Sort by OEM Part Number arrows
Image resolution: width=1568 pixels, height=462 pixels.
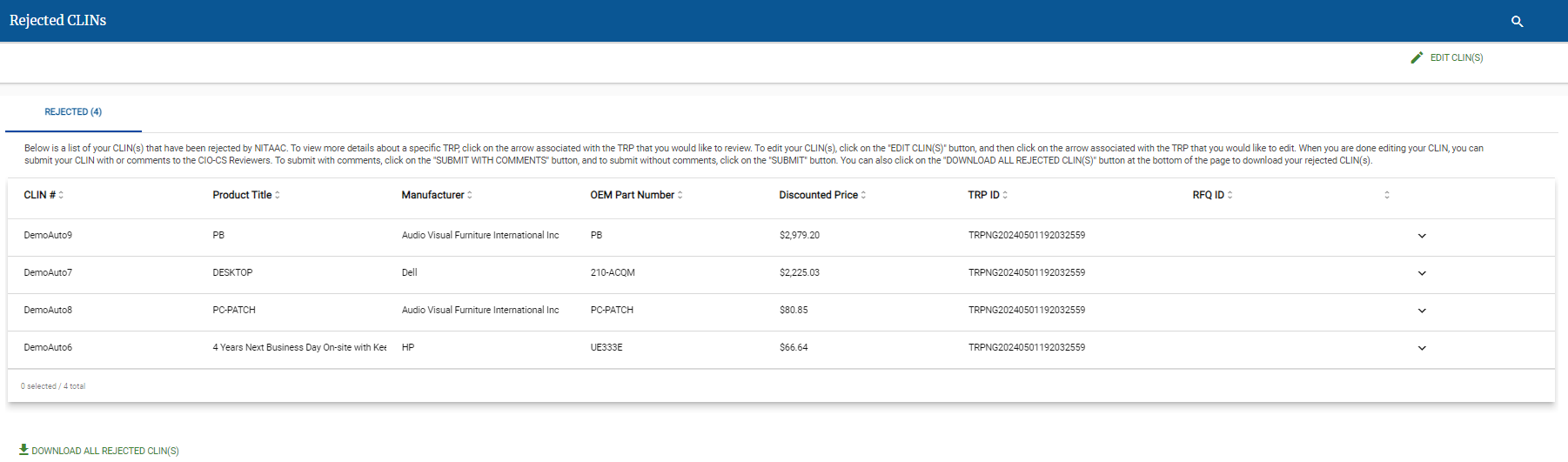coord(680,195)
